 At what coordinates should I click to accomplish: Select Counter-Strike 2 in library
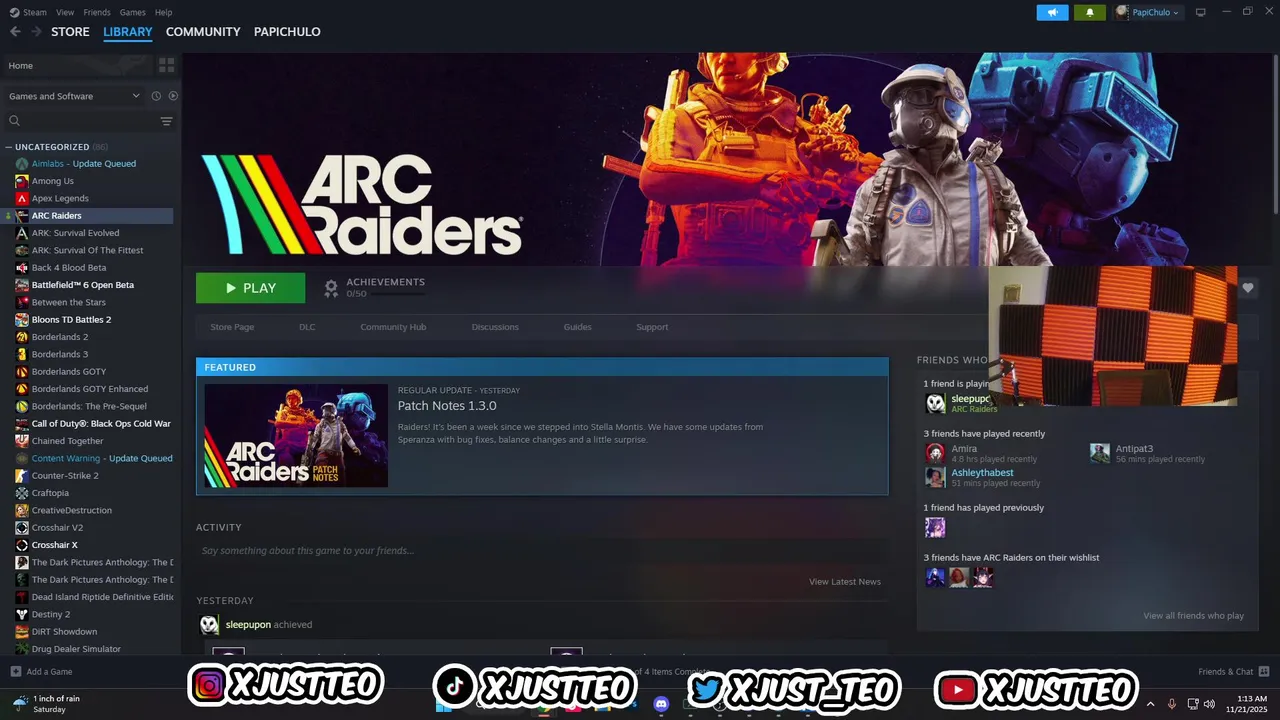[x=65, y=475]
